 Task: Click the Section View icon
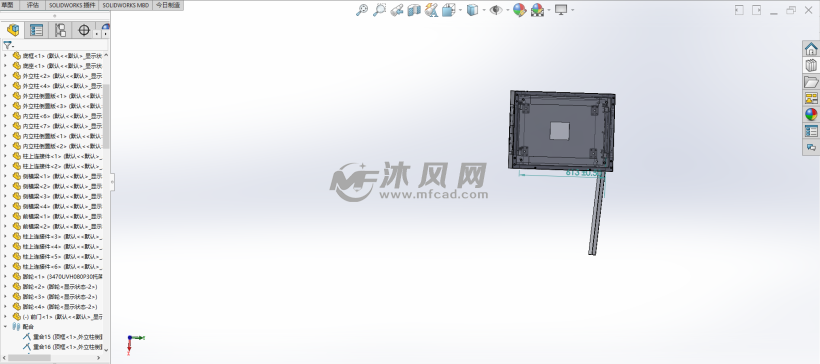pos(414,10)
